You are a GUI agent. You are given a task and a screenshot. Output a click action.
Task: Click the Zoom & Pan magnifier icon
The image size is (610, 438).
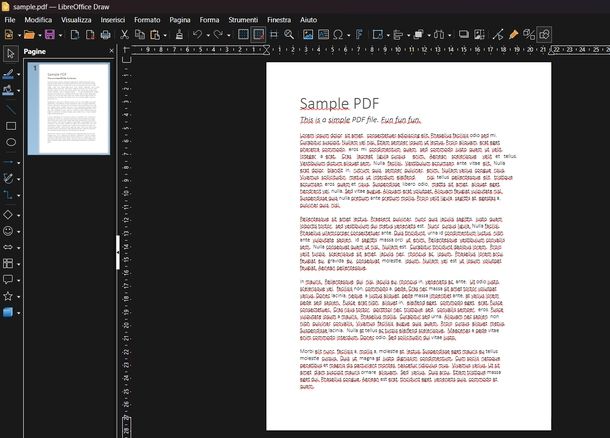[289, 35]
